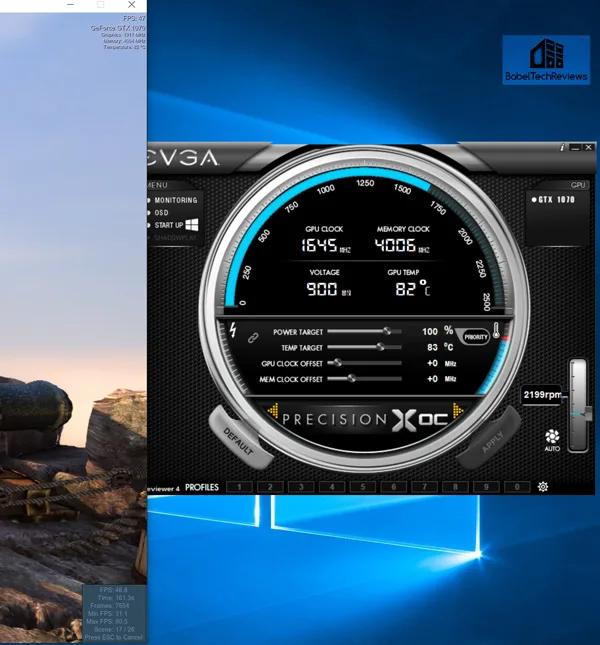Click the thermometer icon next to Priority
Image resolution: width=600 pixels, height=645 pixels.
tap(495, 332)
